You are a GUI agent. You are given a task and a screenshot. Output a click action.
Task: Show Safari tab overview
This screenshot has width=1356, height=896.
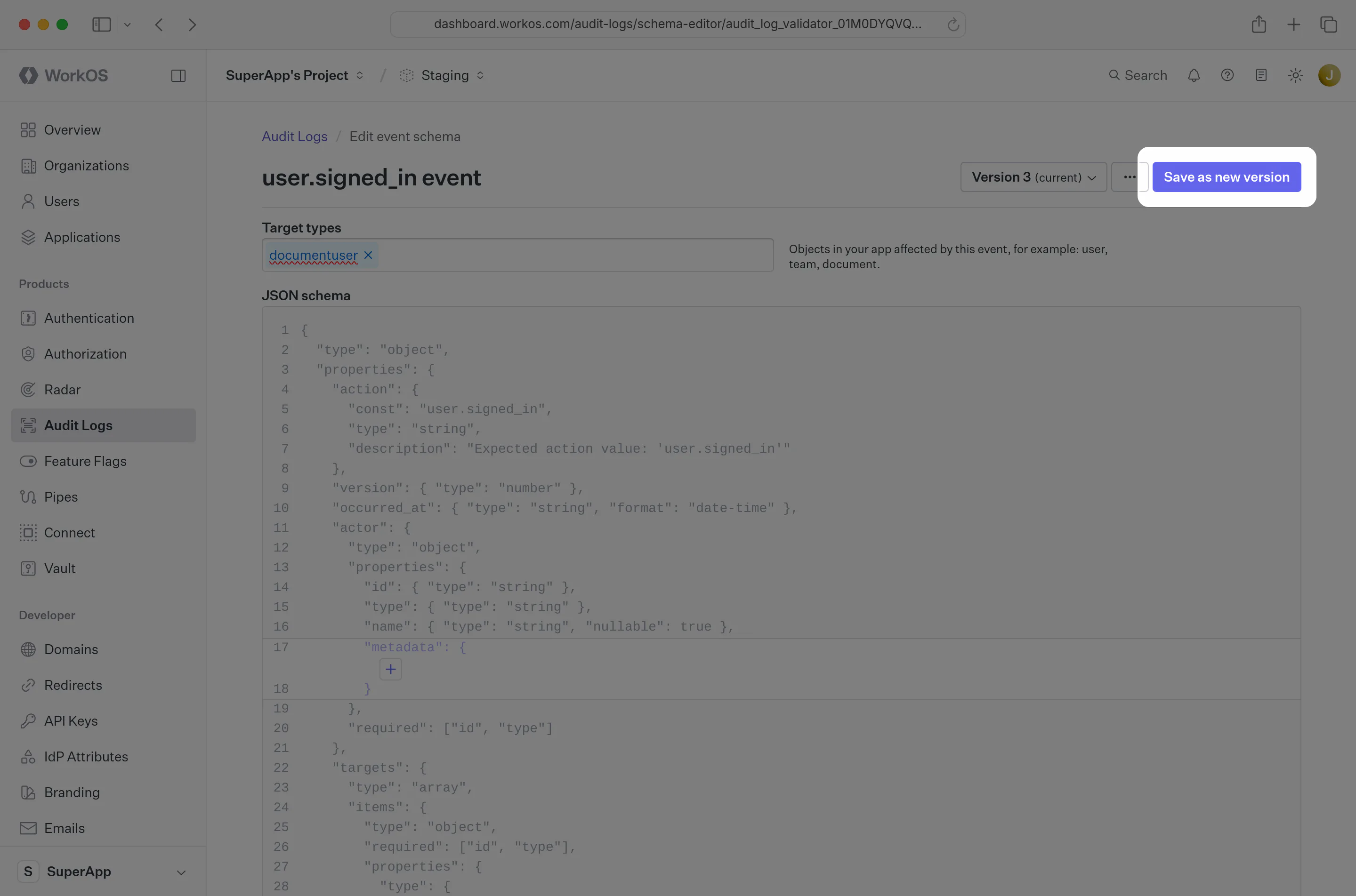click(x=1329, y=24)
